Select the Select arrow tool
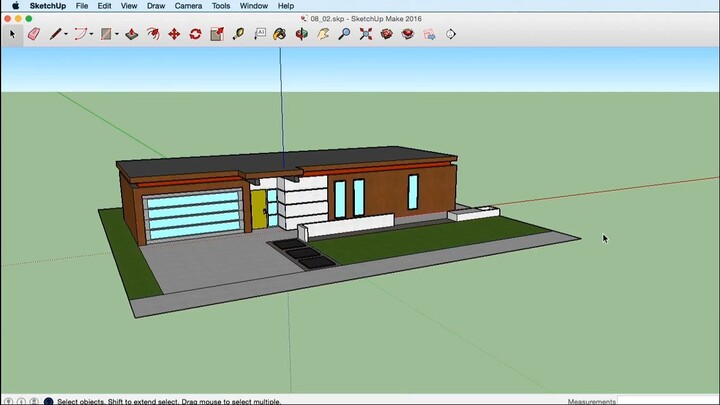The height and width of the screenshot is (405, 720). coord(13,34)
